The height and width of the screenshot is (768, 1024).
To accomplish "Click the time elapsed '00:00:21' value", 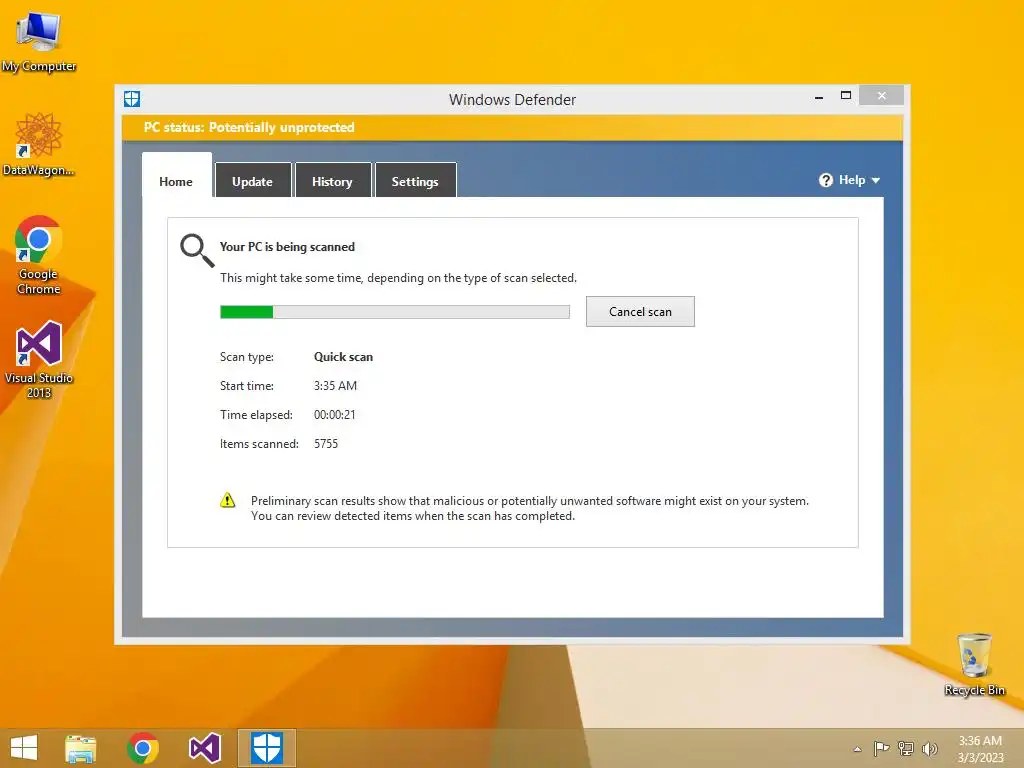I will 334,414.
